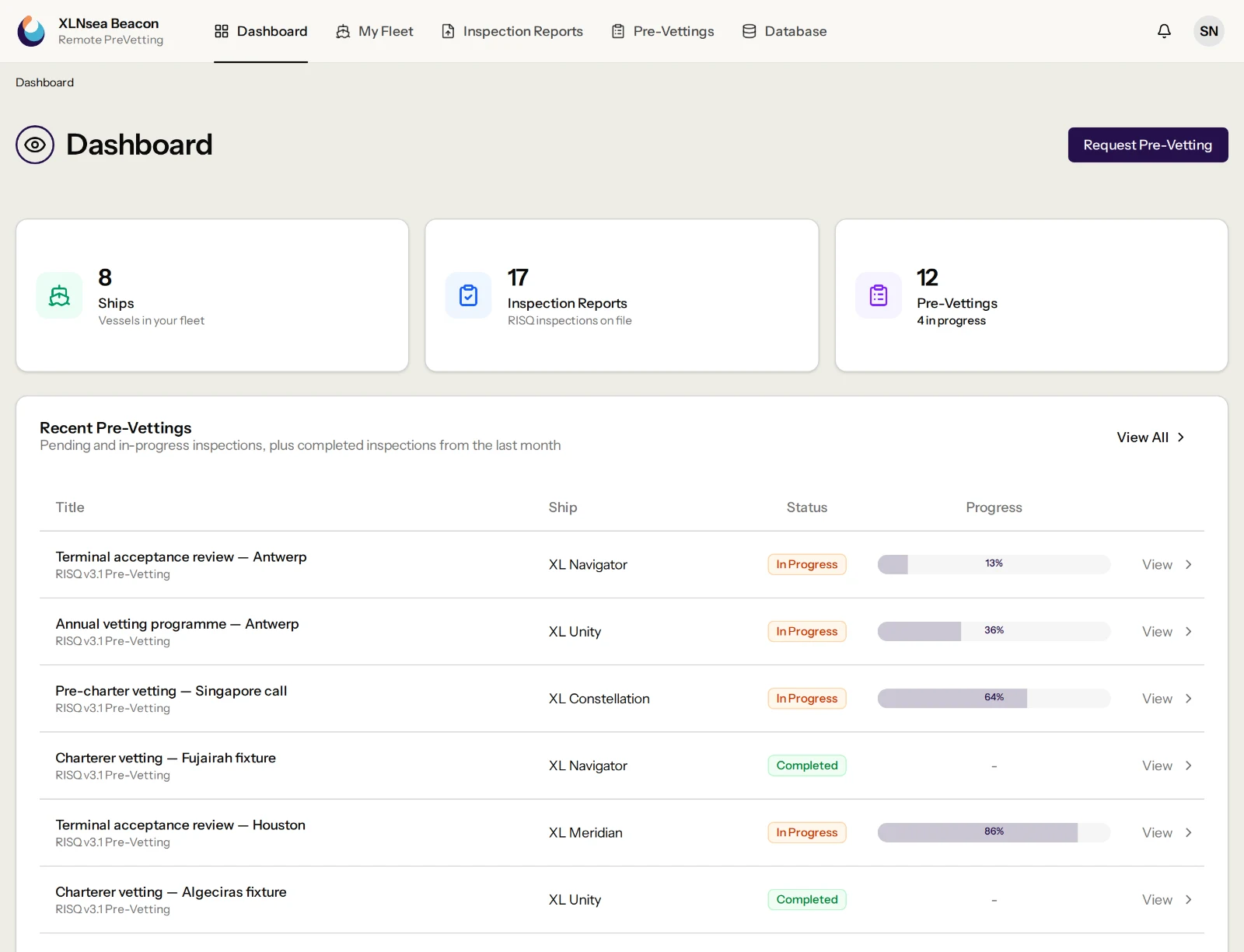Click 'Pre-charter vetting — Singapore call' title
1244x952 pixels.
tap(171, 691)
